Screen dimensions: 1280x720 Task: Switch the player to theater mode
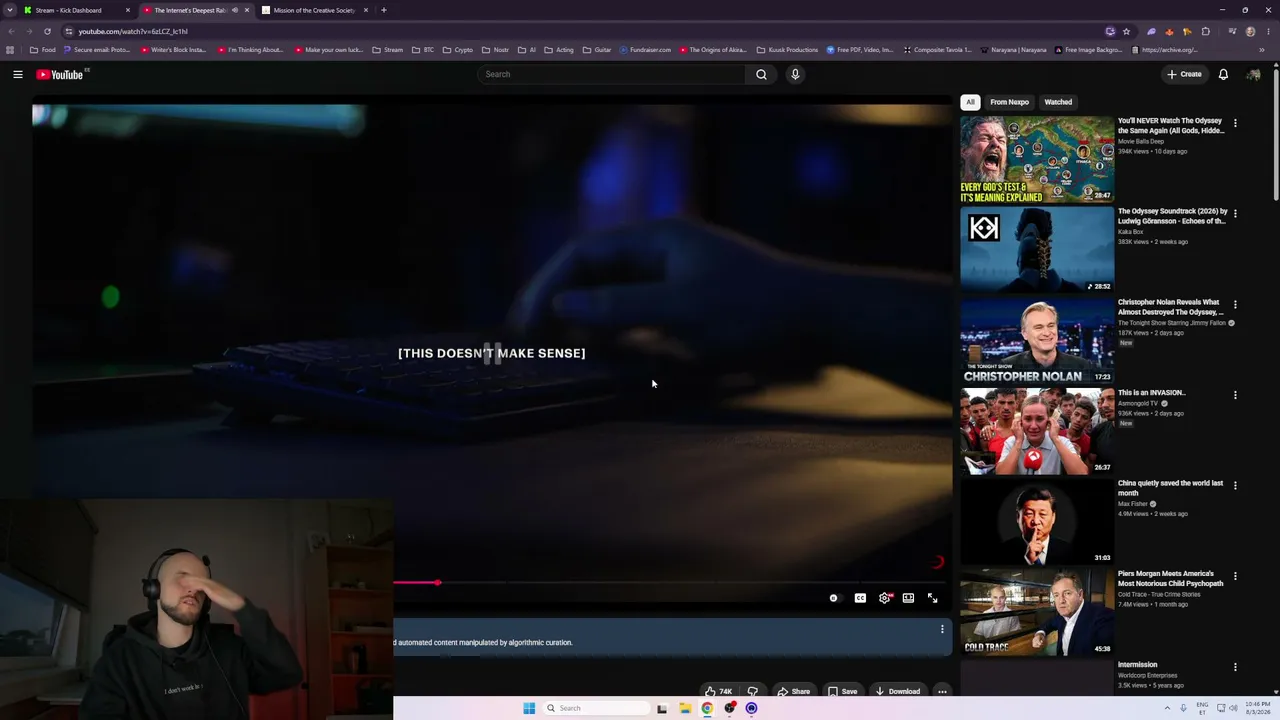pos(908,598)
